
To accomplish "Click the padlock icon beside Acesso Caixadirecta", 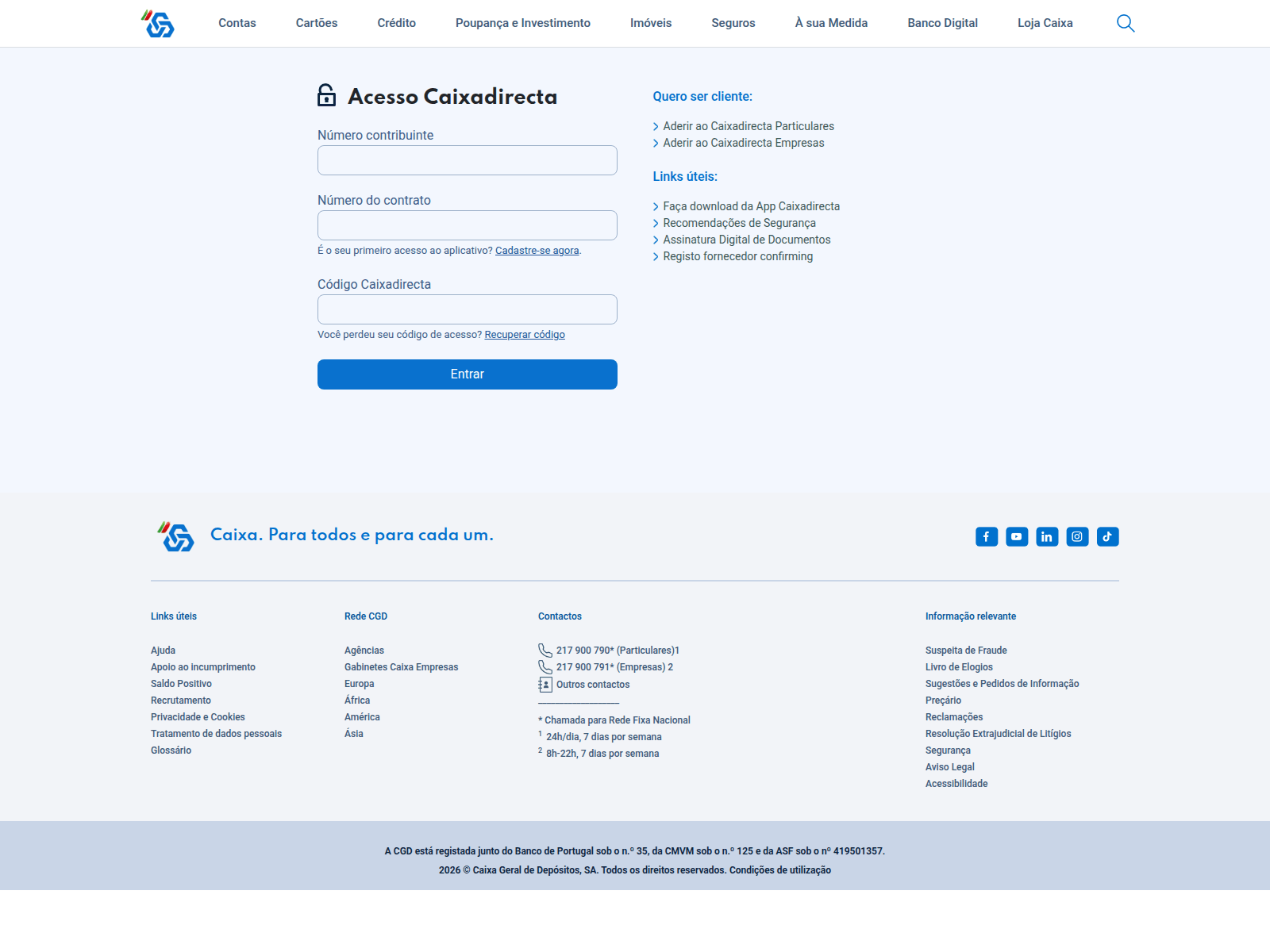I will pos(326,95).
